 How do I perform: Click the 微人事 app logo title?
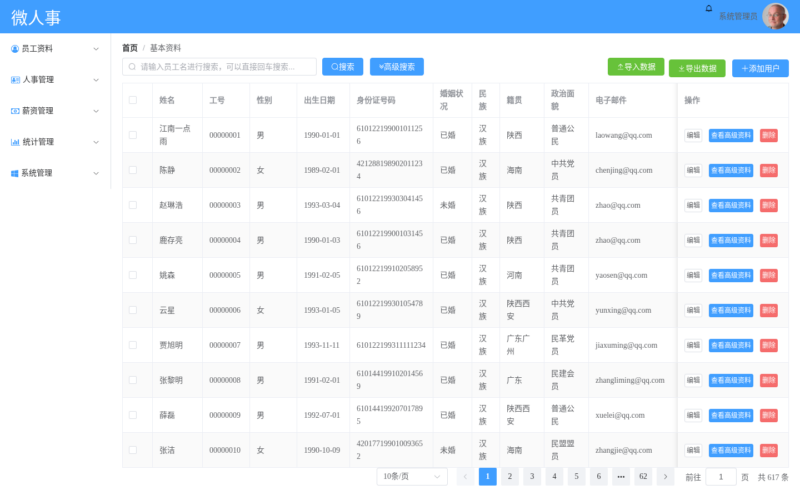pos(36,17)
